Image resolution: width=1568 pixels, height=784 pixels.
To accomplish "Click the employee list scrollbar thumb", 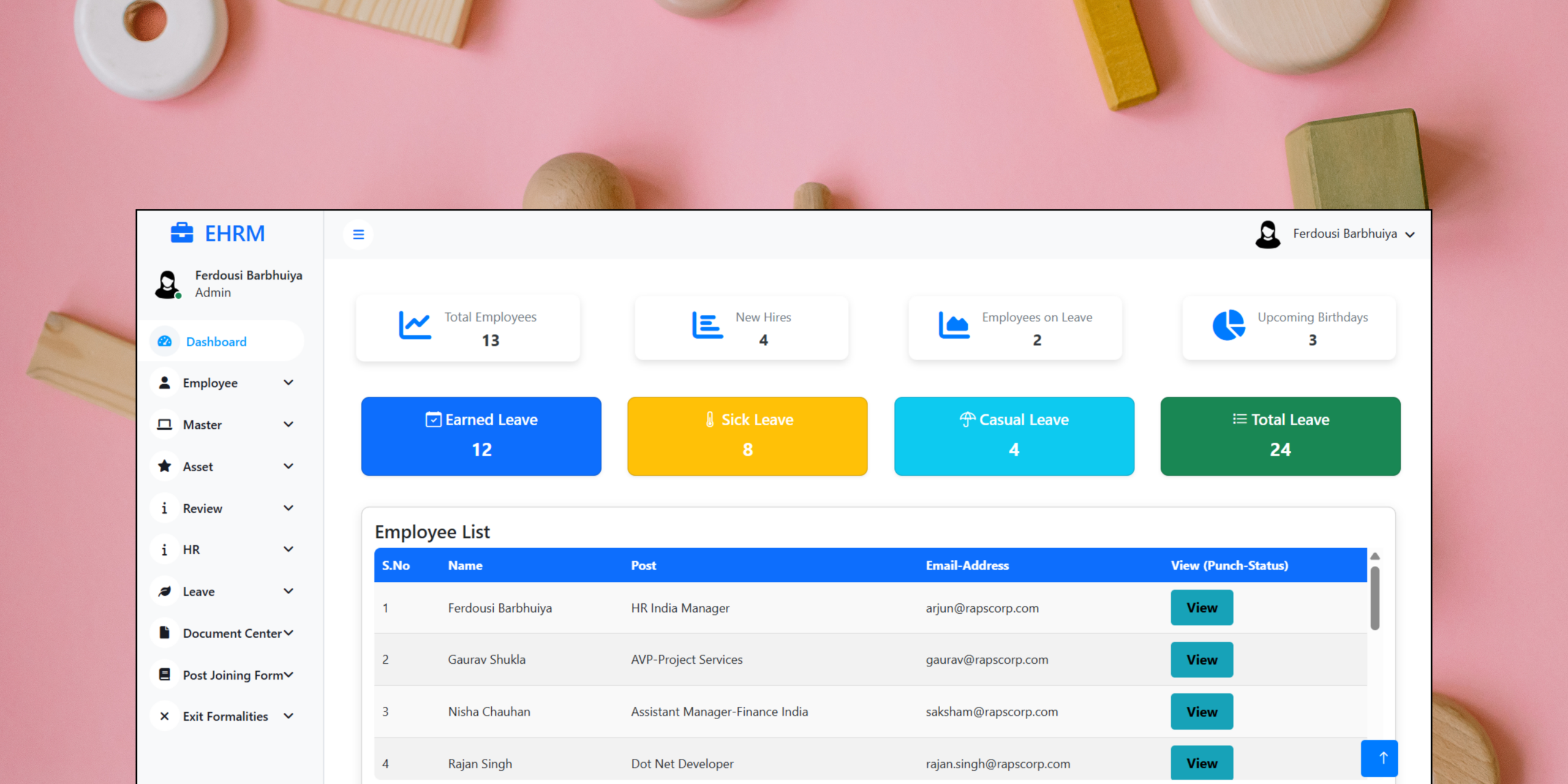I will tap(1375, 598).
